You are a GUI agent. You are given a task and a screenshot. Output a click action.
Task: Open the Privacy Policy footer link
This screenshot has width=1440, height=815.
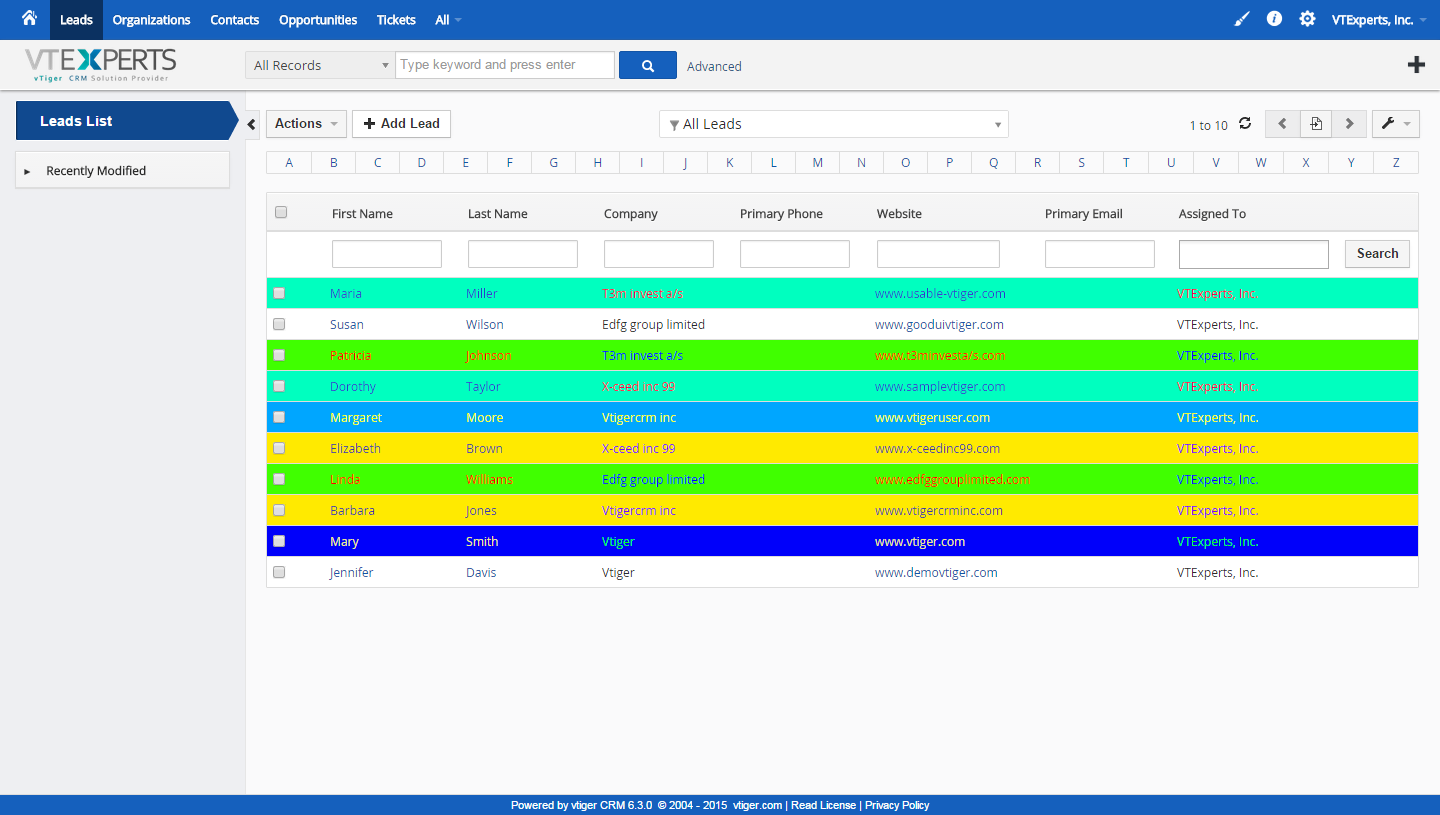897,805
